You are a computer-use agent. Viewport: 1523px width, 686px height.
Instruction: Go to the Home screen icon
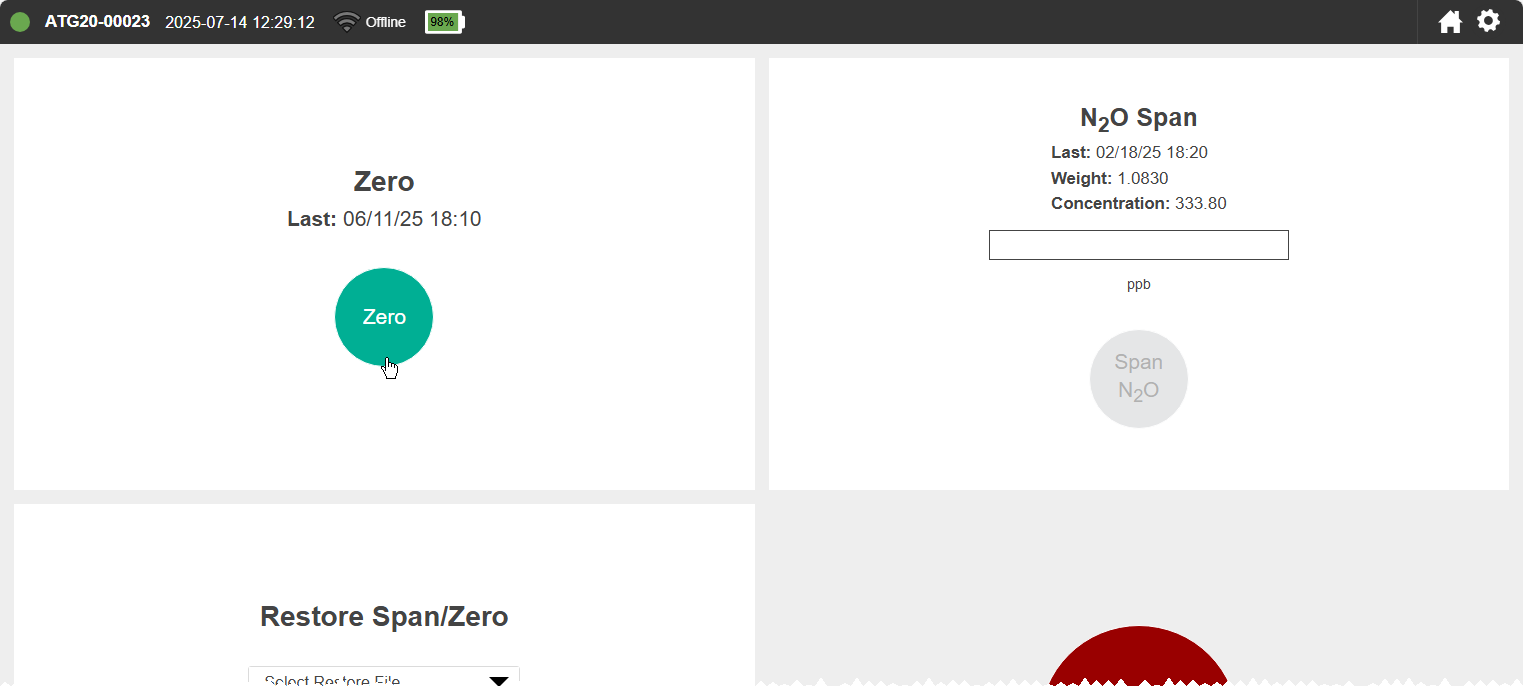[1450, 21]
